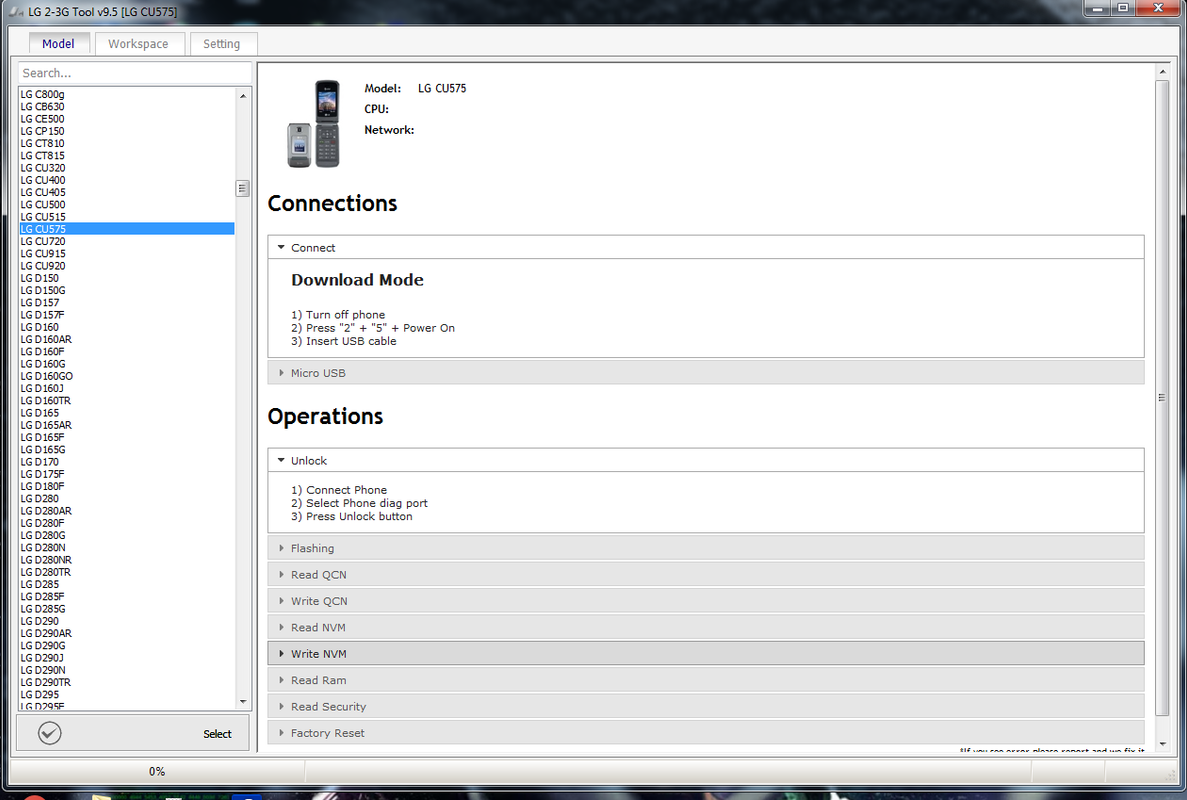Select LG CU920 in model list
1187x800 pixels.
coord(126,266)
